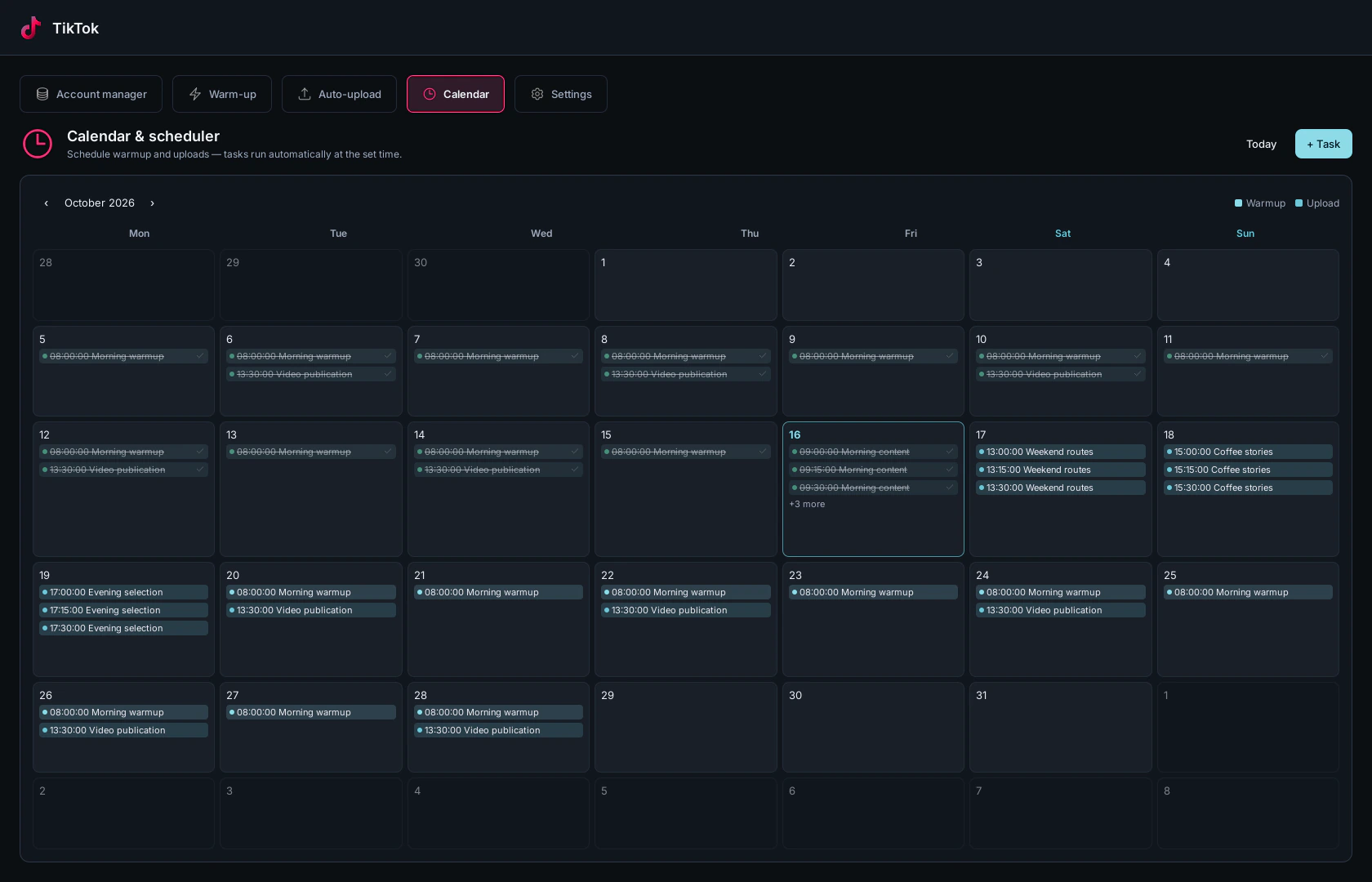This screenshot has width=1372, height=882.
Task: Open 17:00:00 Evening selection task
Action: coord(123,592)
